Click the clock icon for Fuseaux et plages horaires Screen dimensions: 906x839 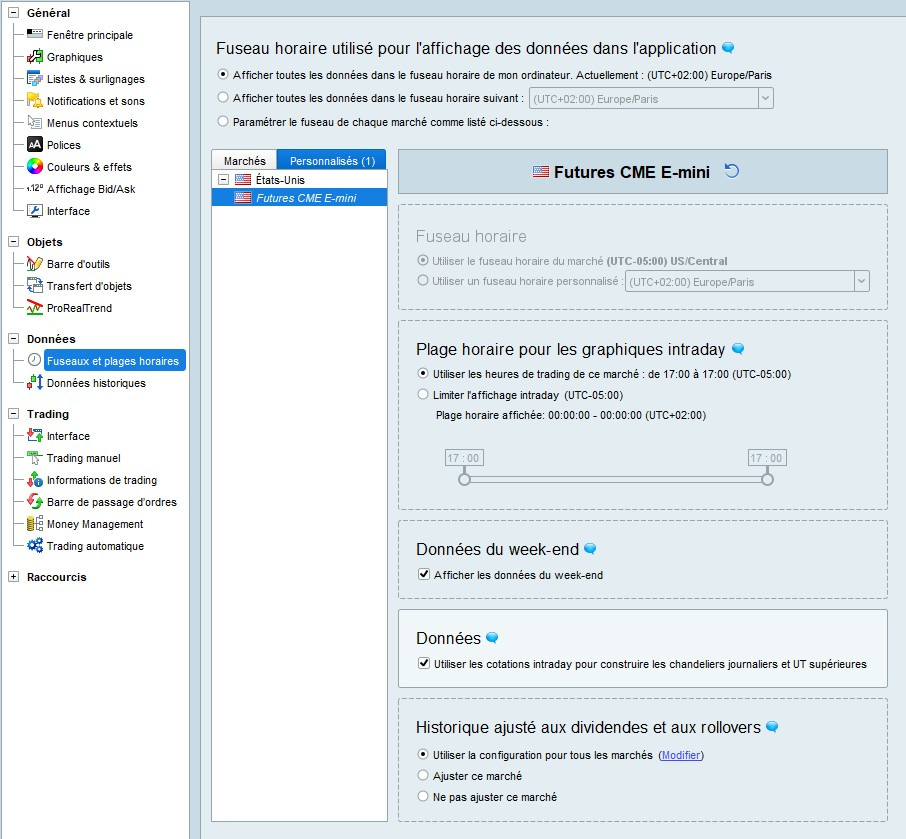pyautogui.click(x=34, y=360)
